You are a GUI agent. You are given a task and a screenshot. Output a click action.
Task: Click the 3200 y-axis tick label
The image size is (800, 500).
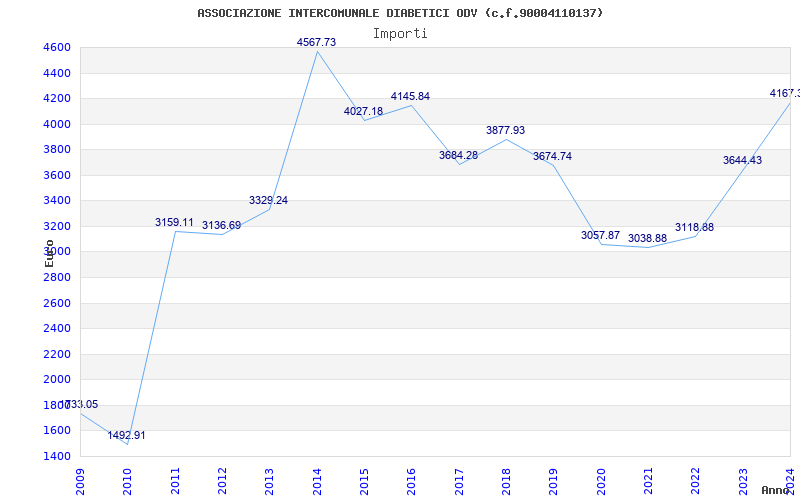57,226
